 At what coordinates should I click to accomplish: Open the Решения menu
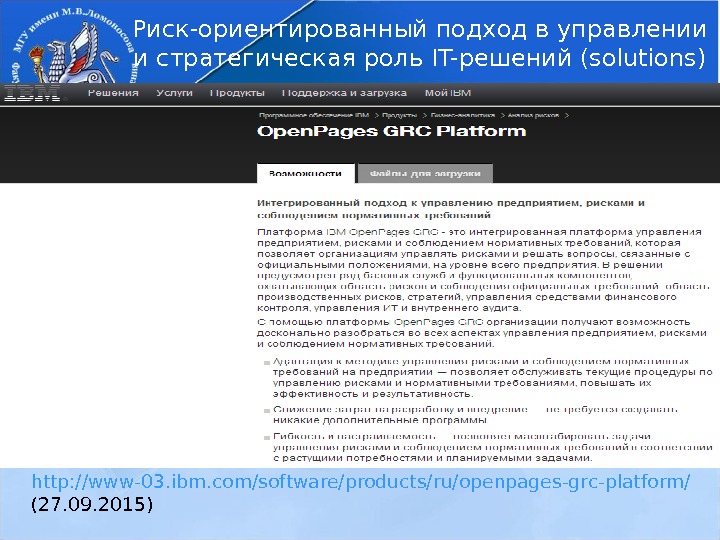click(x=113, y=93)
